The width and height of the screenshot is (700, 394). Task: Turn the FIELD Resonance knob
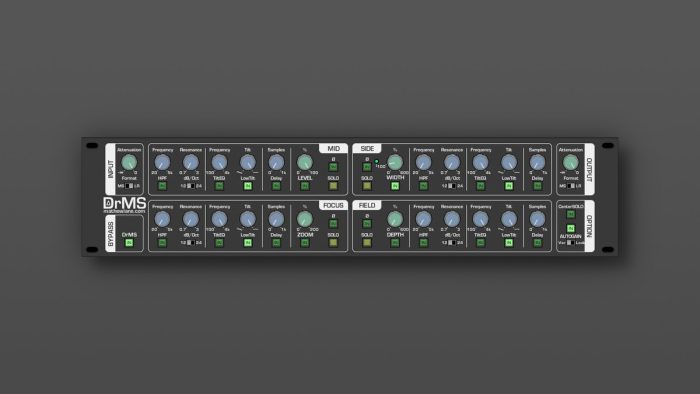click(452, 219)
